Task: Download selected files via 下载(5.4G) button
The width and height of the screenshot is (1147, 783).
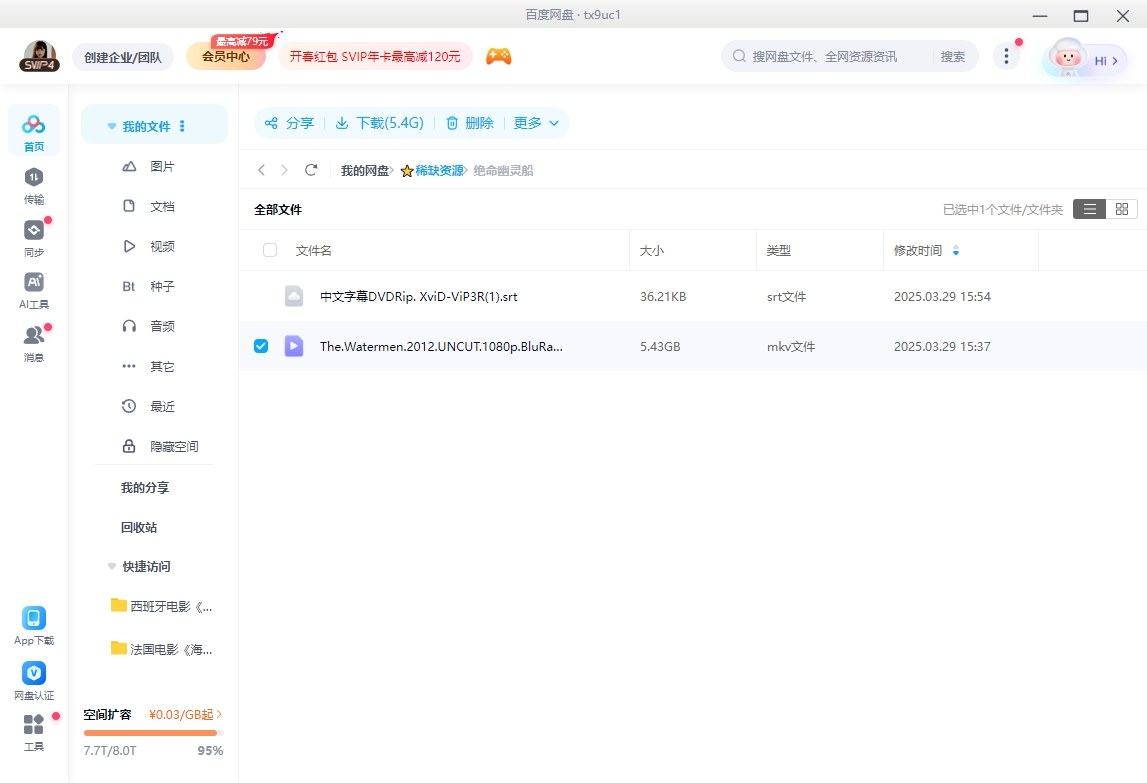Action: [x=387, y=122]
